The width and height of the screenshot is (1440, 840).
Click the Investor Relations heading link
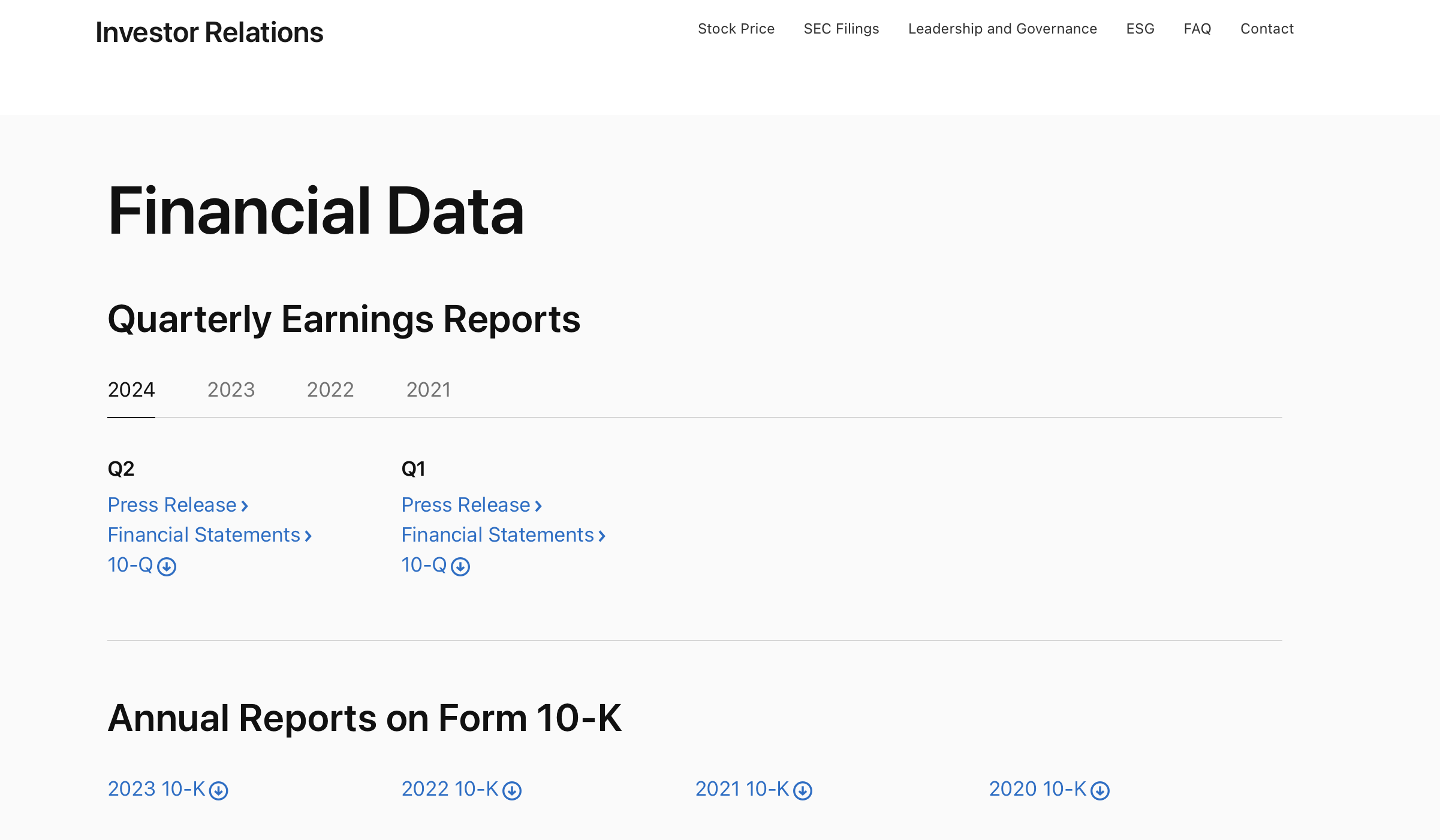pyautogui.click(x=209, y=32)
